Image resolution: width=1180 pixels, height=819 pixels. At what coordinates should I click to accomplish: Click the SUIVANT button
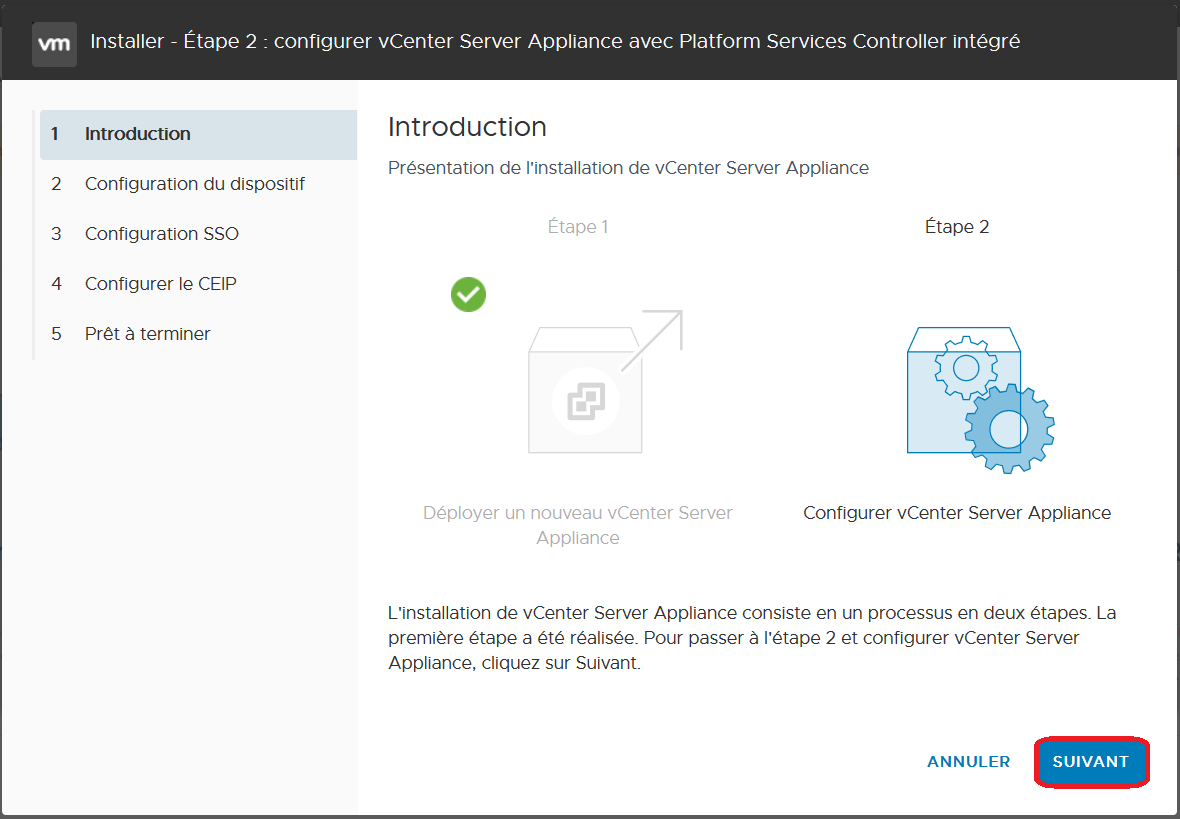(1090, 762)
